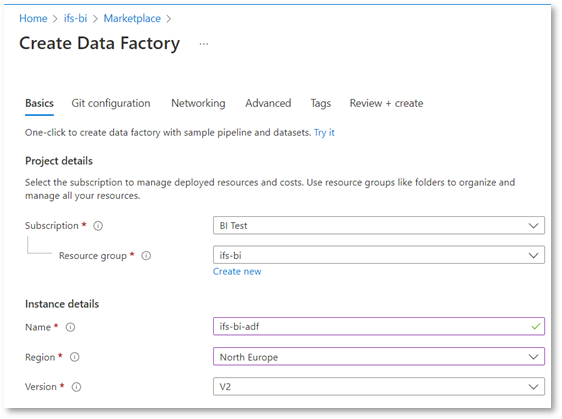Open the Tags tab
Image resolution: width=562 pixels, height=419 pixels.
(320, 103)
